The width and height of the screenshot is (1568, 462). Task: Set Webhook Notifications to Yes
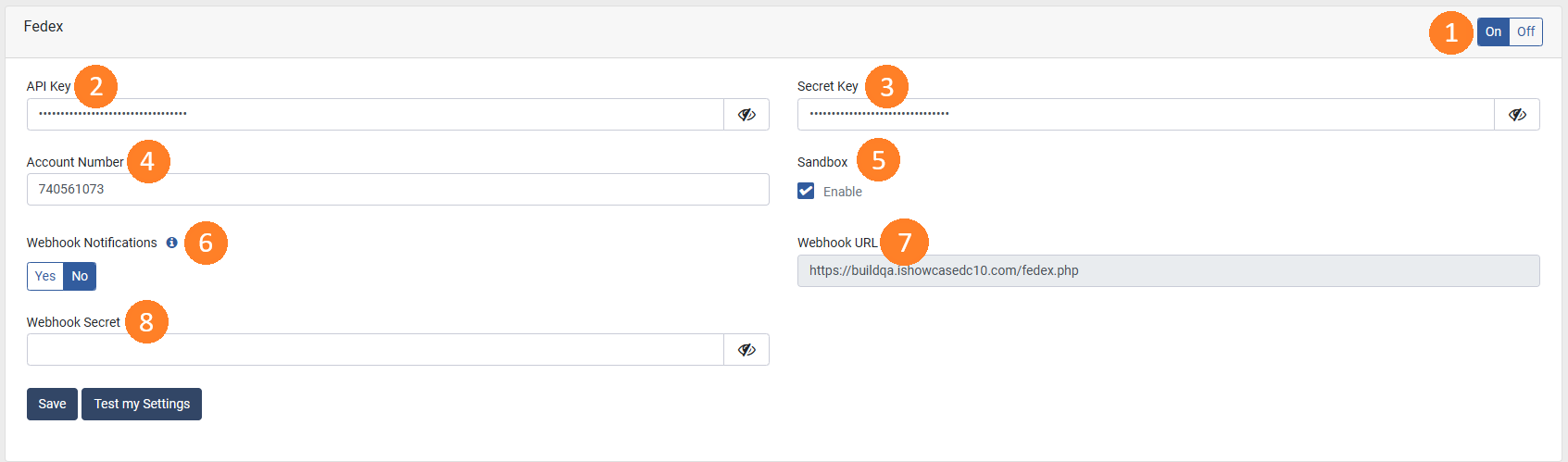(x=45, y=276)
